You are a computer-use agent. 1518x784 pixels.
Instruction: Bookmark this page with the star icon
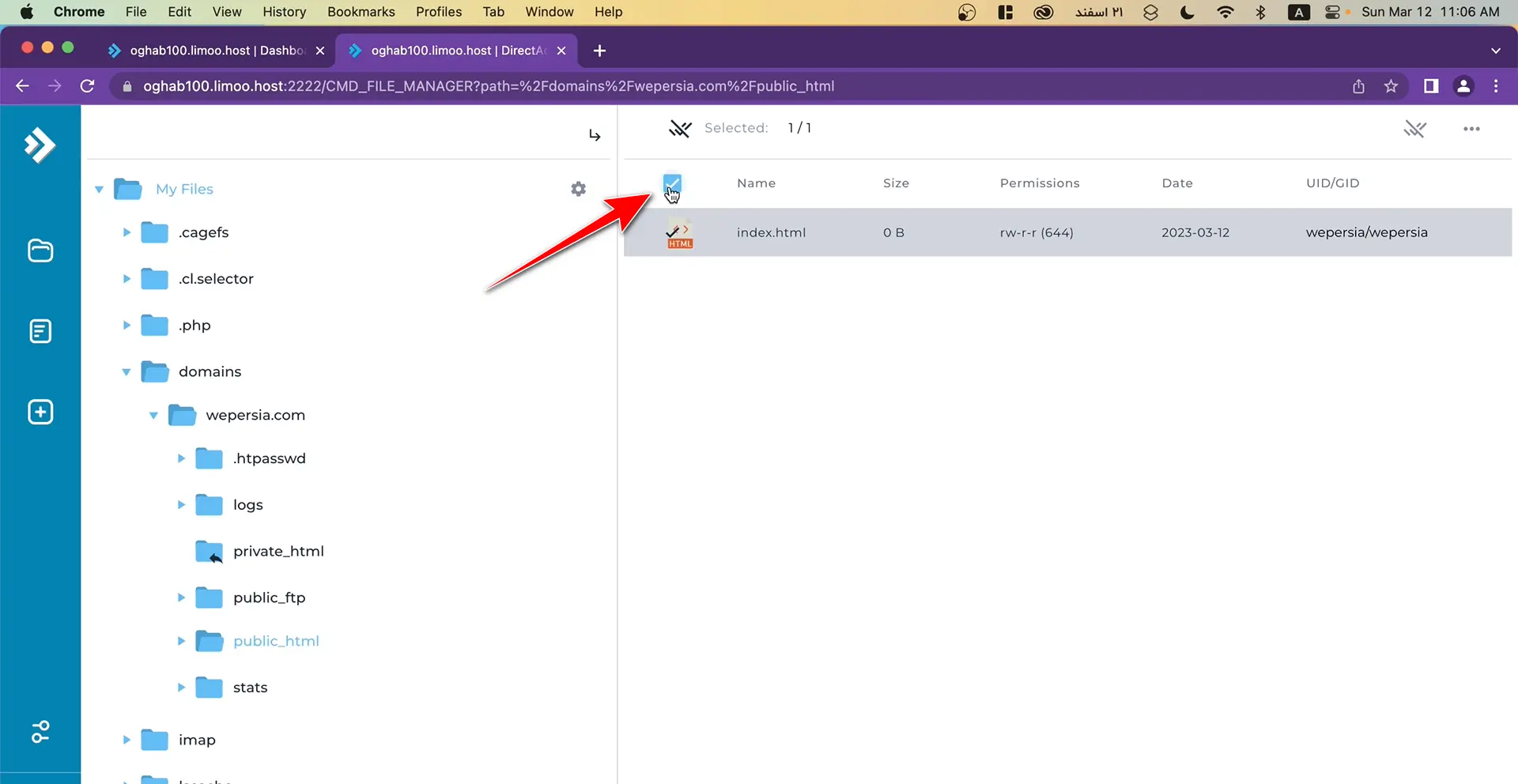1391,86
